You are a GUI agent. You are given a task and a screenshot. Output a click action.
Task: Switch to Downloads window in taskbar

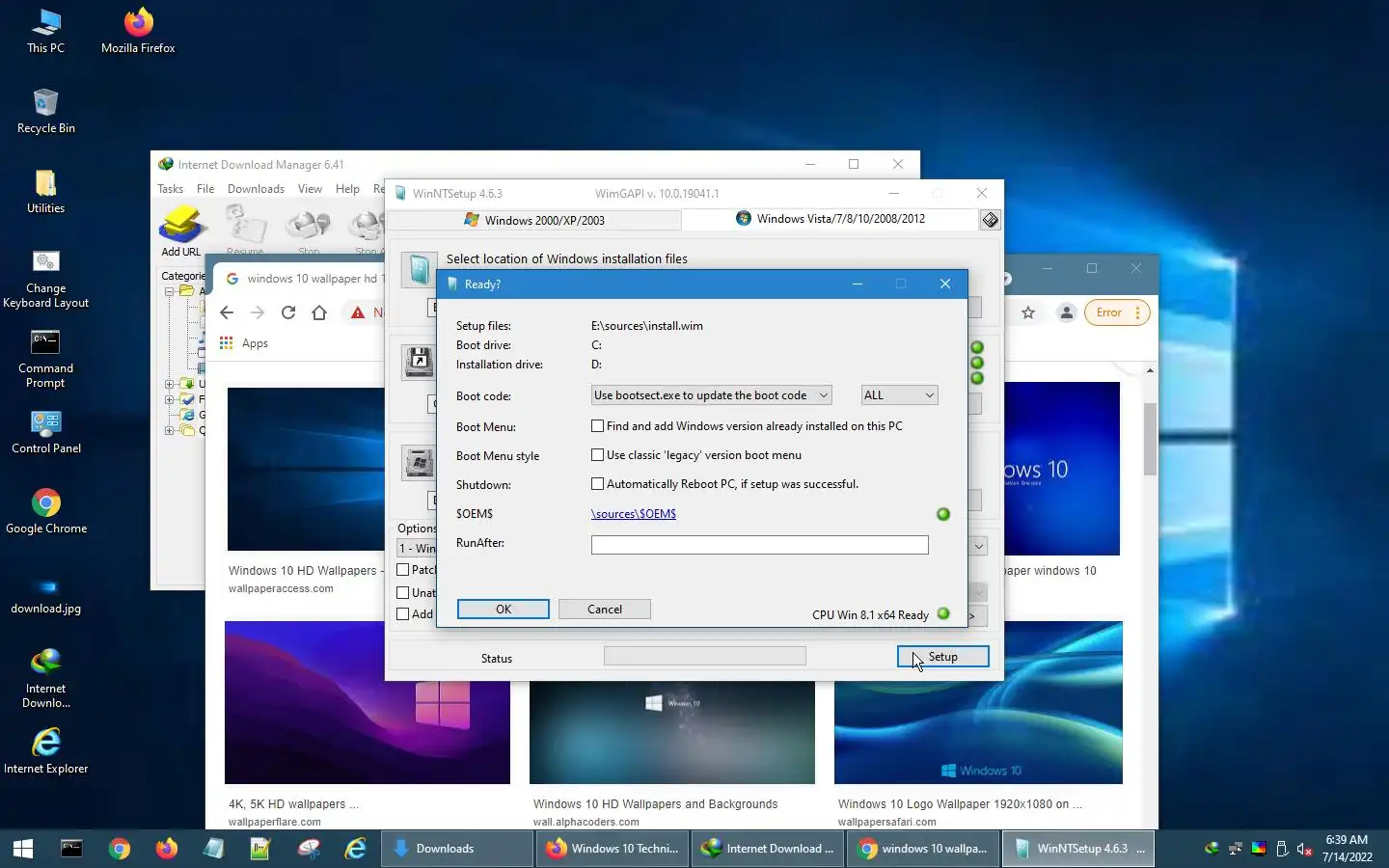click(x=457, y=849)
